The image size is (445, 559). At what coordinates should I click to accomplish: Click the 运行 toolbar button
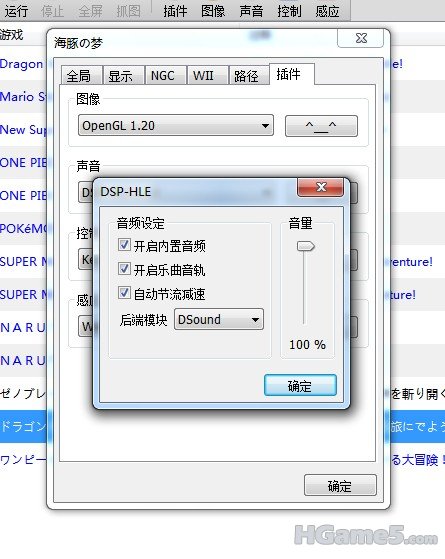[x=16, y=11]
